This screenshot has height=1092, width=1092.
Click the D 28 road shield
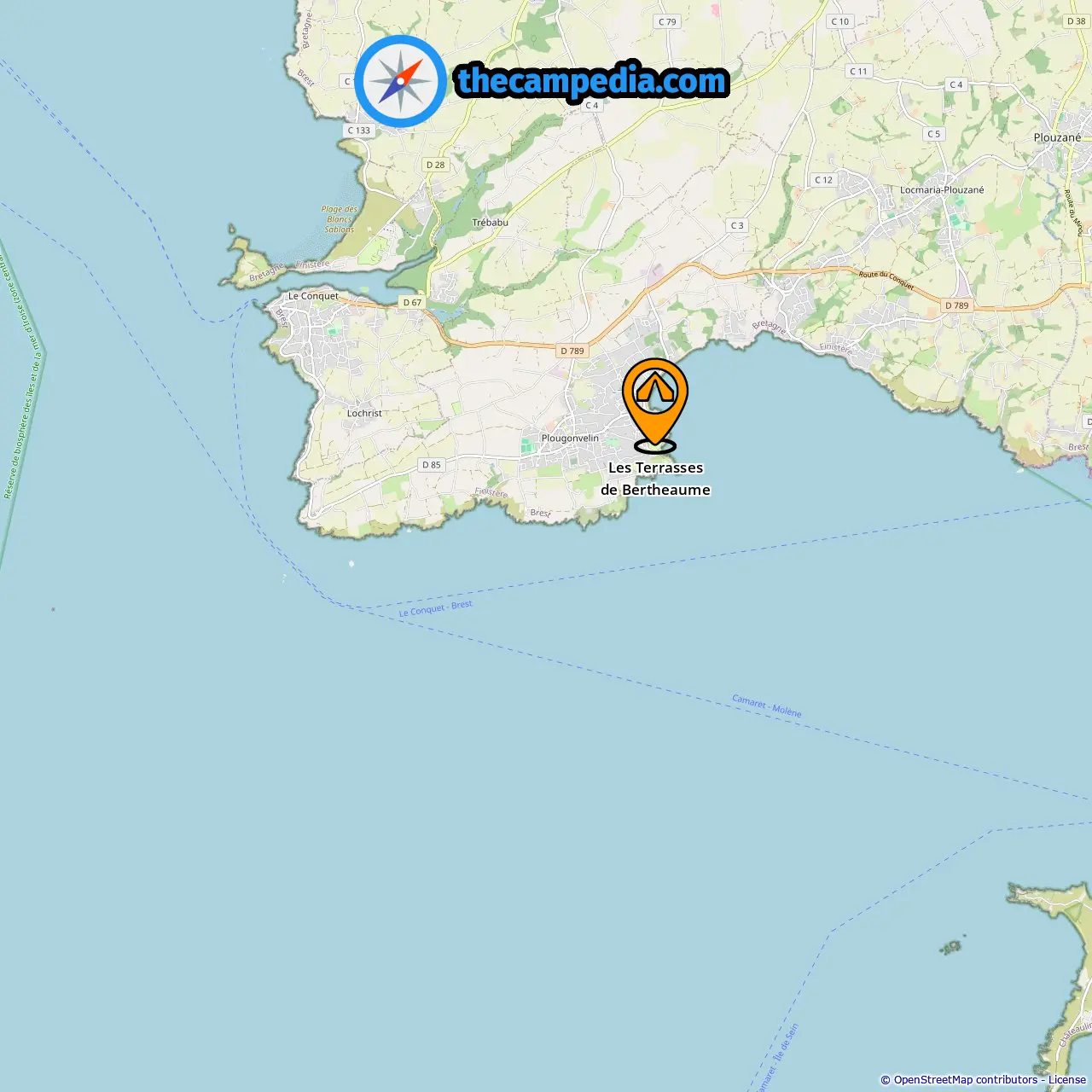click(435, 165)
